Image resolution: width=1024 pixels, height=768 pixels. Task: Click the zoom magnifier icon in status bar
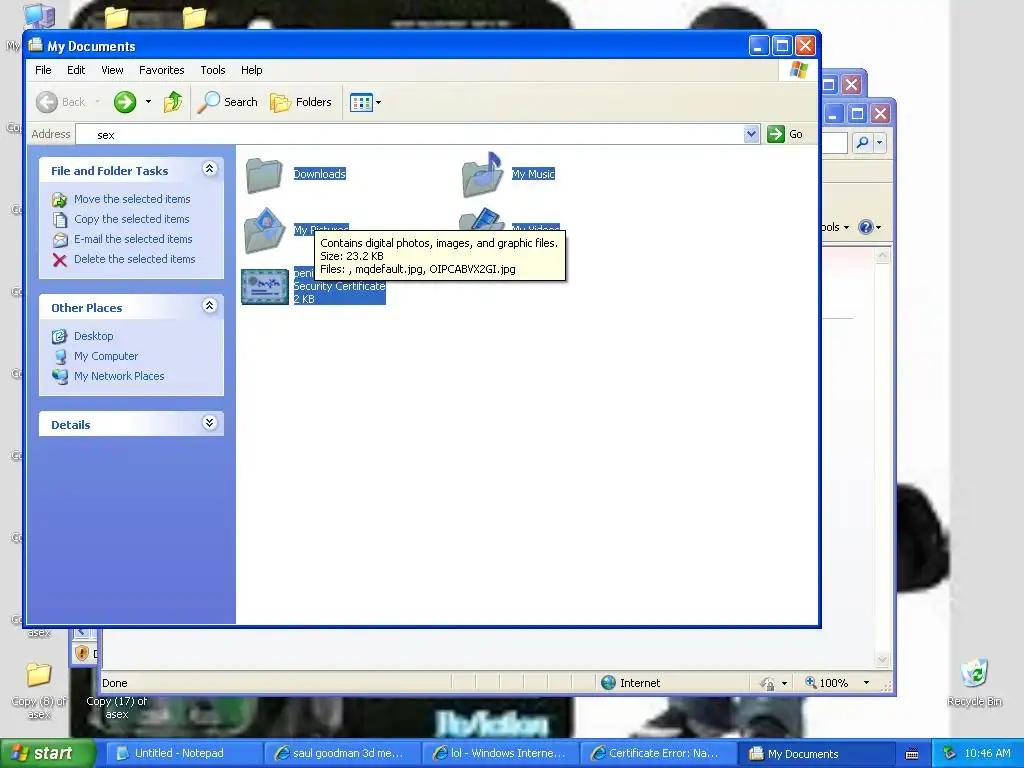coord(810,682)
